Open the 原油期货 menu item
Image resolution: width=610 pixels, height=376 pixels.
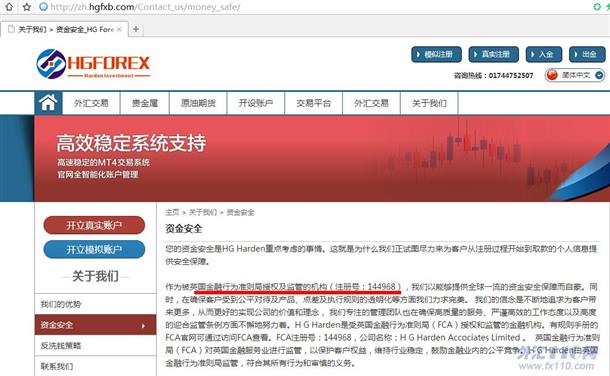[x=198, y=103]
